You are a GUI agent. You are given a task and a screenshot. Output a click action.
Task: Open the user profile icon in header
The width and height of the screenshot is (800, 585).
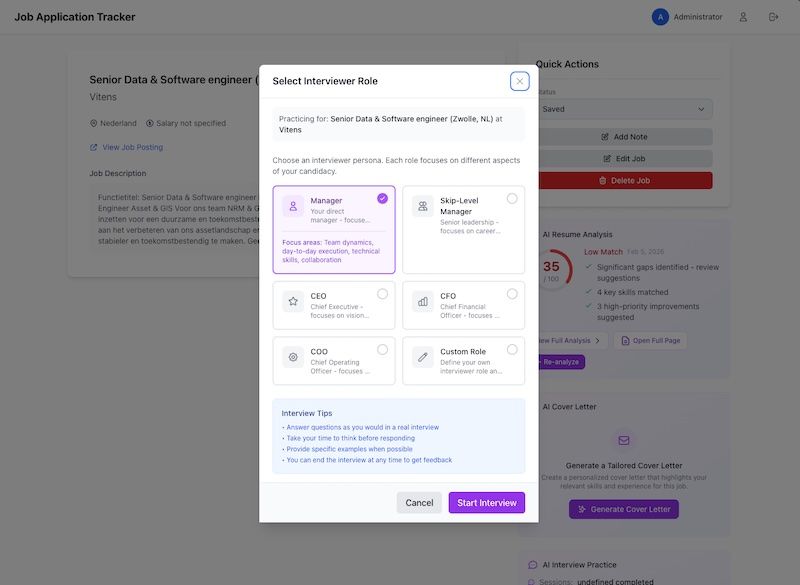[743, 17]
